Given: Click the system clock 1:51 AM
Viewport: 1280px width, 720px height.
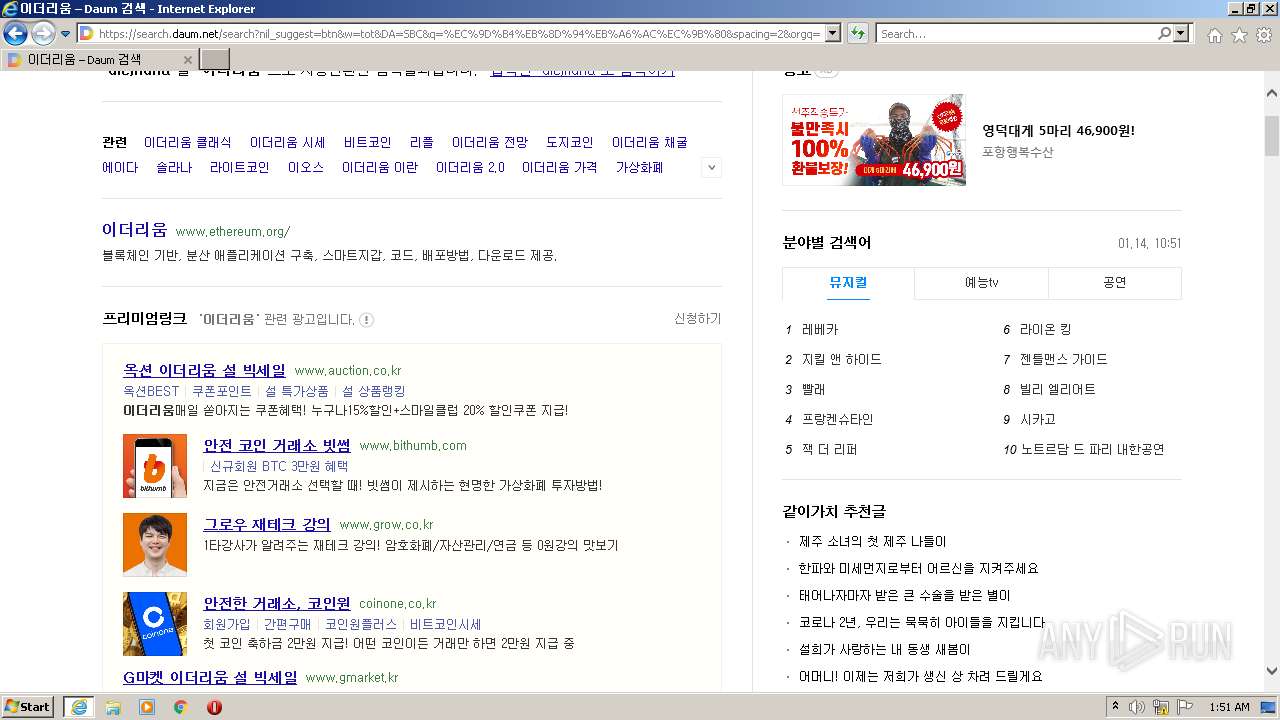Looking at the screenshot, I should pyautogui.click(x=1229, y=707).
